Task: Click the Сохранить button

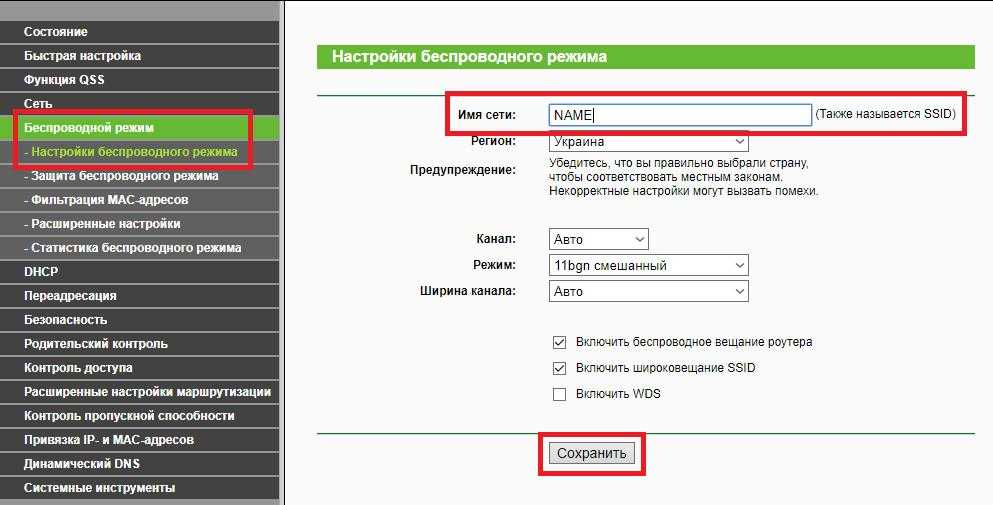Action: point(591,453)
